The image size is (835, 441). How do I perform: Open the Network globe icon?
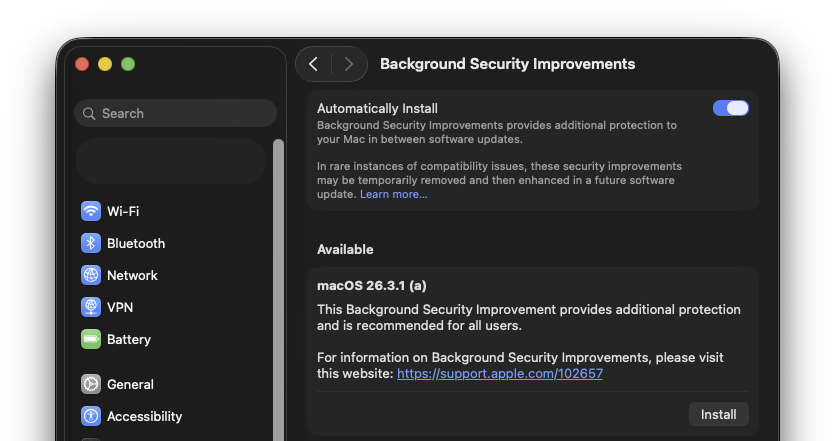point(91,275)
